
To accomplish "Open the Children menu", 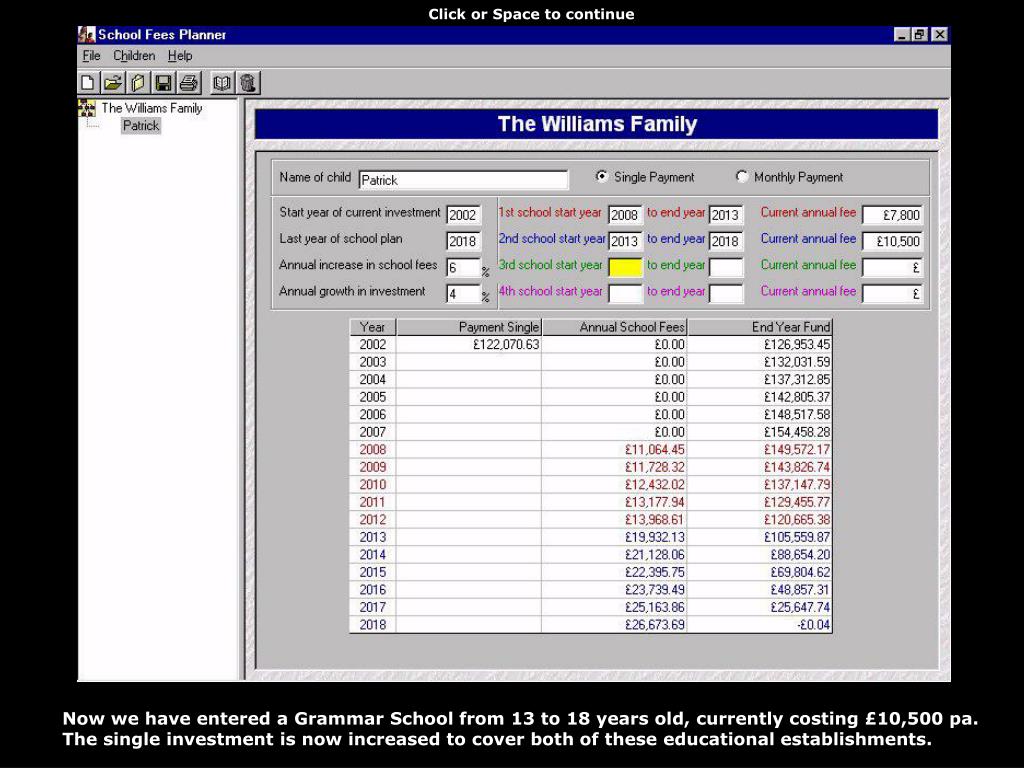I will point(134,56).
